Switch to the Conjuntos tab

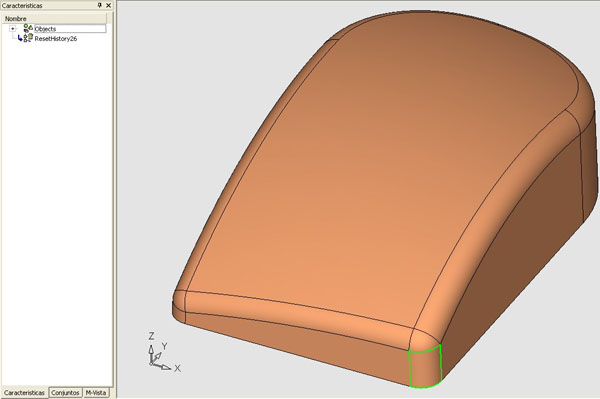[65, 393]
